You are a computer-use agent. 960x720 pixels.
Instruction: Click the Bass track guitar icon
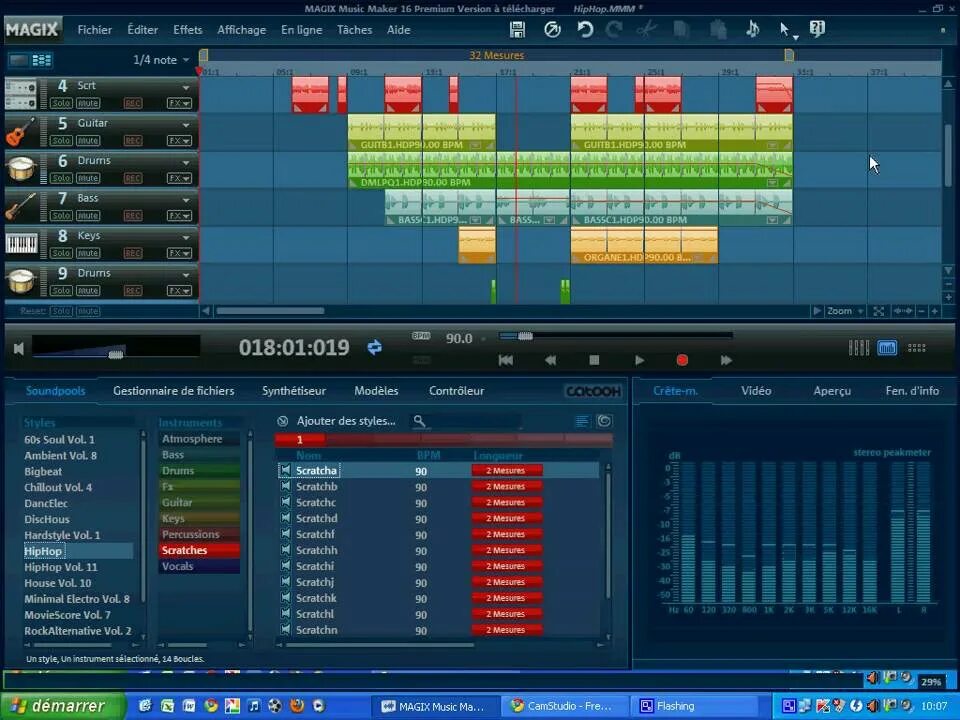pyautogui.click(x=20, y=207)
